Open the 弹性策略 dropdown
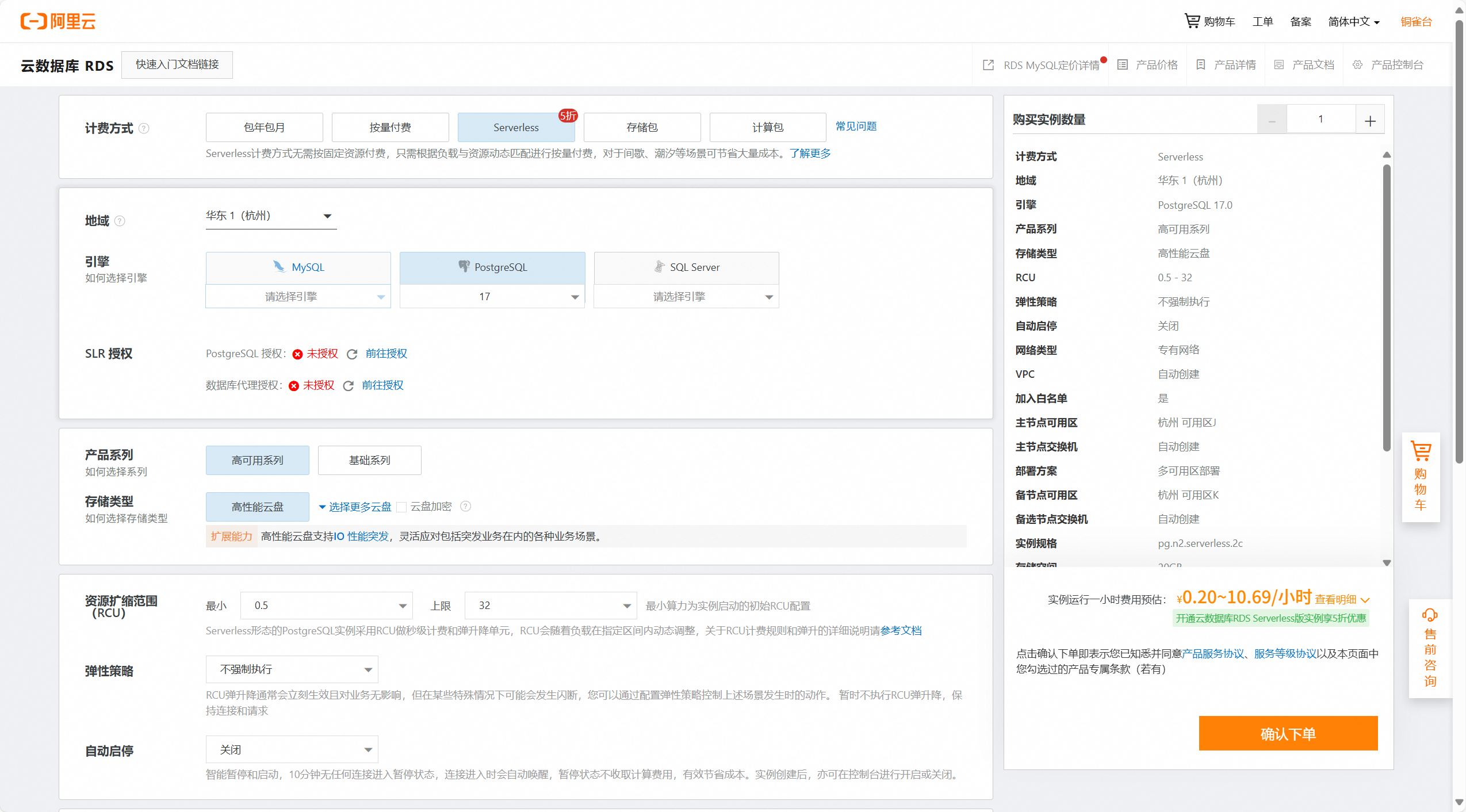This screenshot has width=1466, height=812. pos(292,669)
